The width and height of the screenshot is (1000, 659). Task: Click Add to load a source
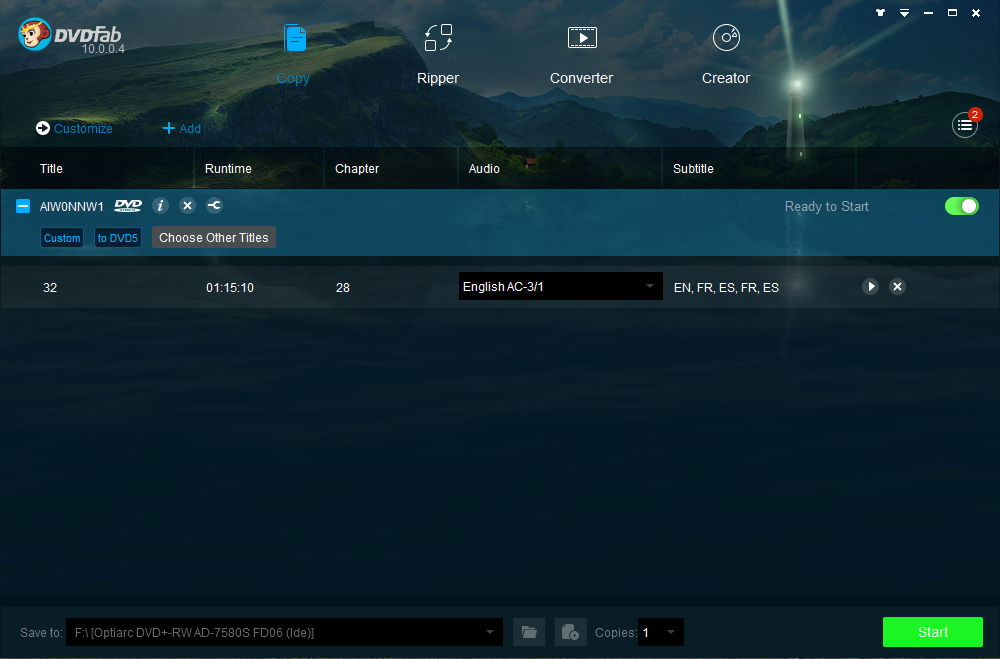point(182,128)
